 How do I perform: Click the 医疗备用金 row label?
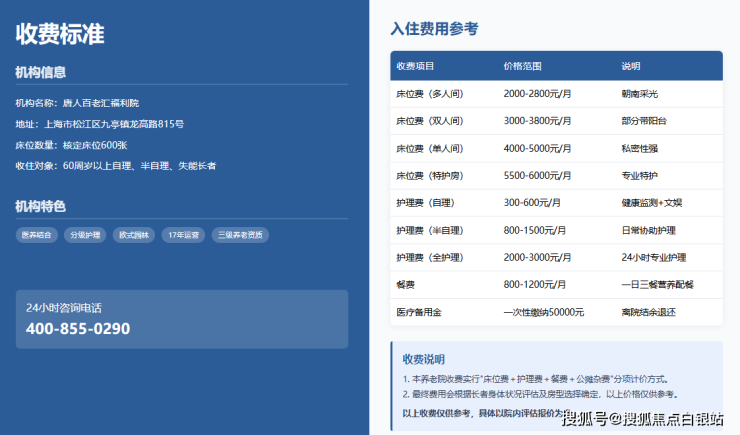click(x=419, y=312)
